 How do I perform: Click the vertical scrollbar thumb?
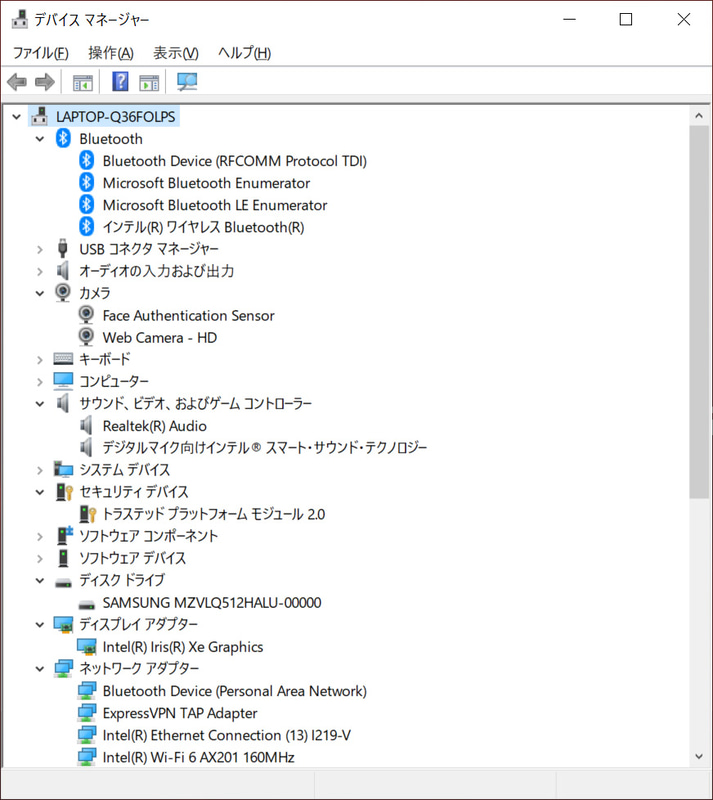click(x=699, y=312)
